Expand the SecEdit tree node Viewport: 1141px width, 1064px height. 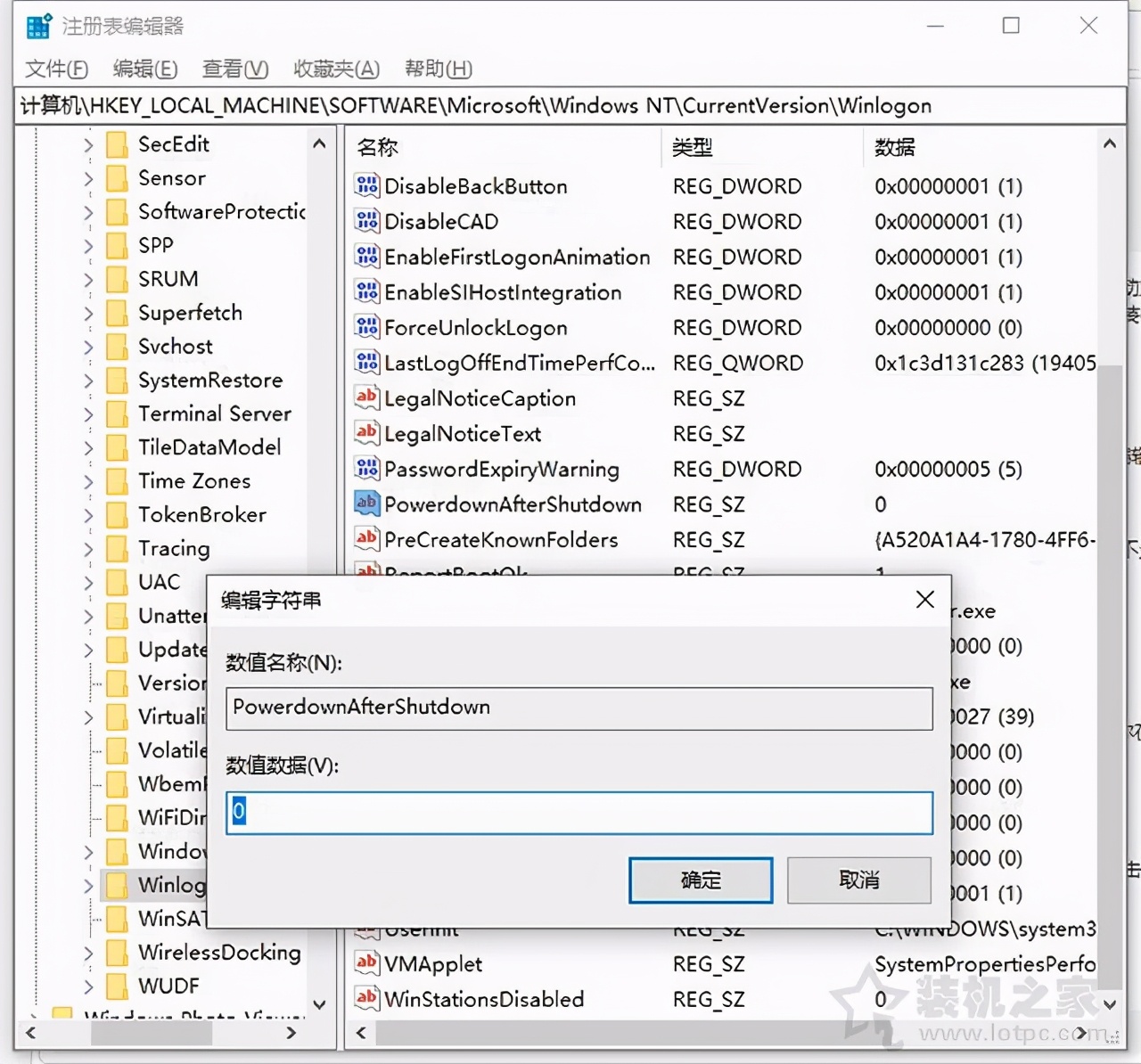tap(88, 144)
